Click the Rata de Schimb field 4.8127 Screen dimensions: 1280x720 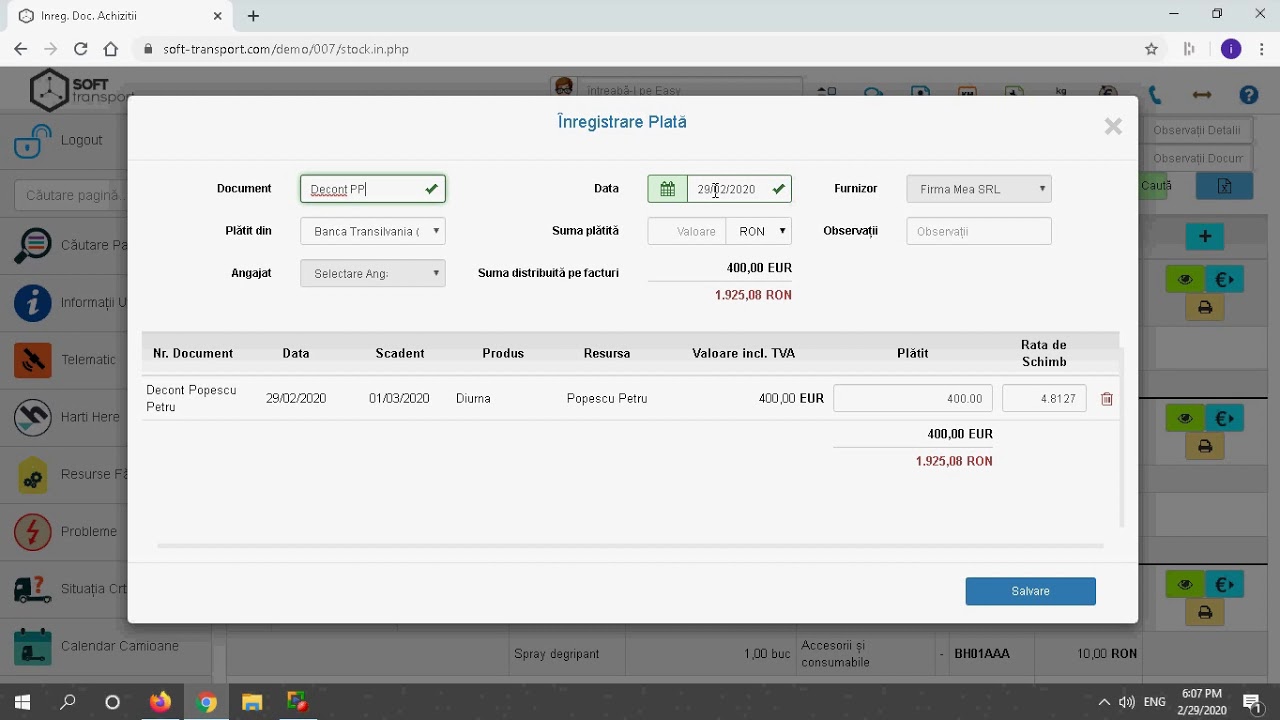pos(1044,398)
